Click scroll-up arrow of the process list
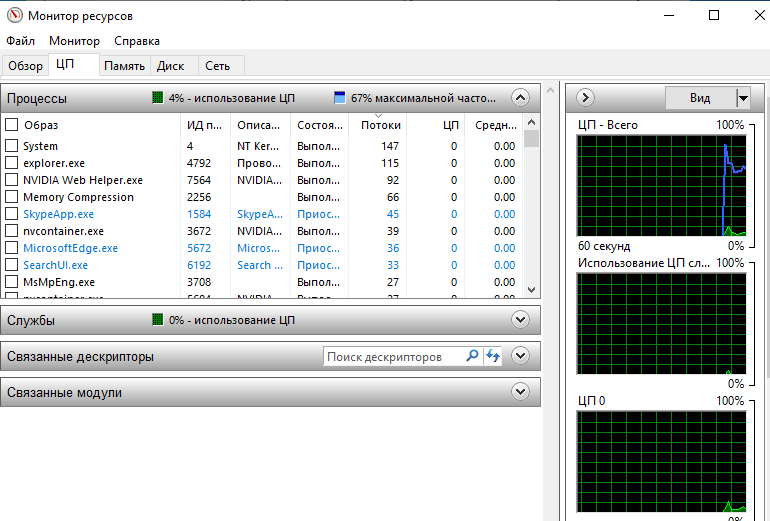770x521 pixels. point(531,122)
